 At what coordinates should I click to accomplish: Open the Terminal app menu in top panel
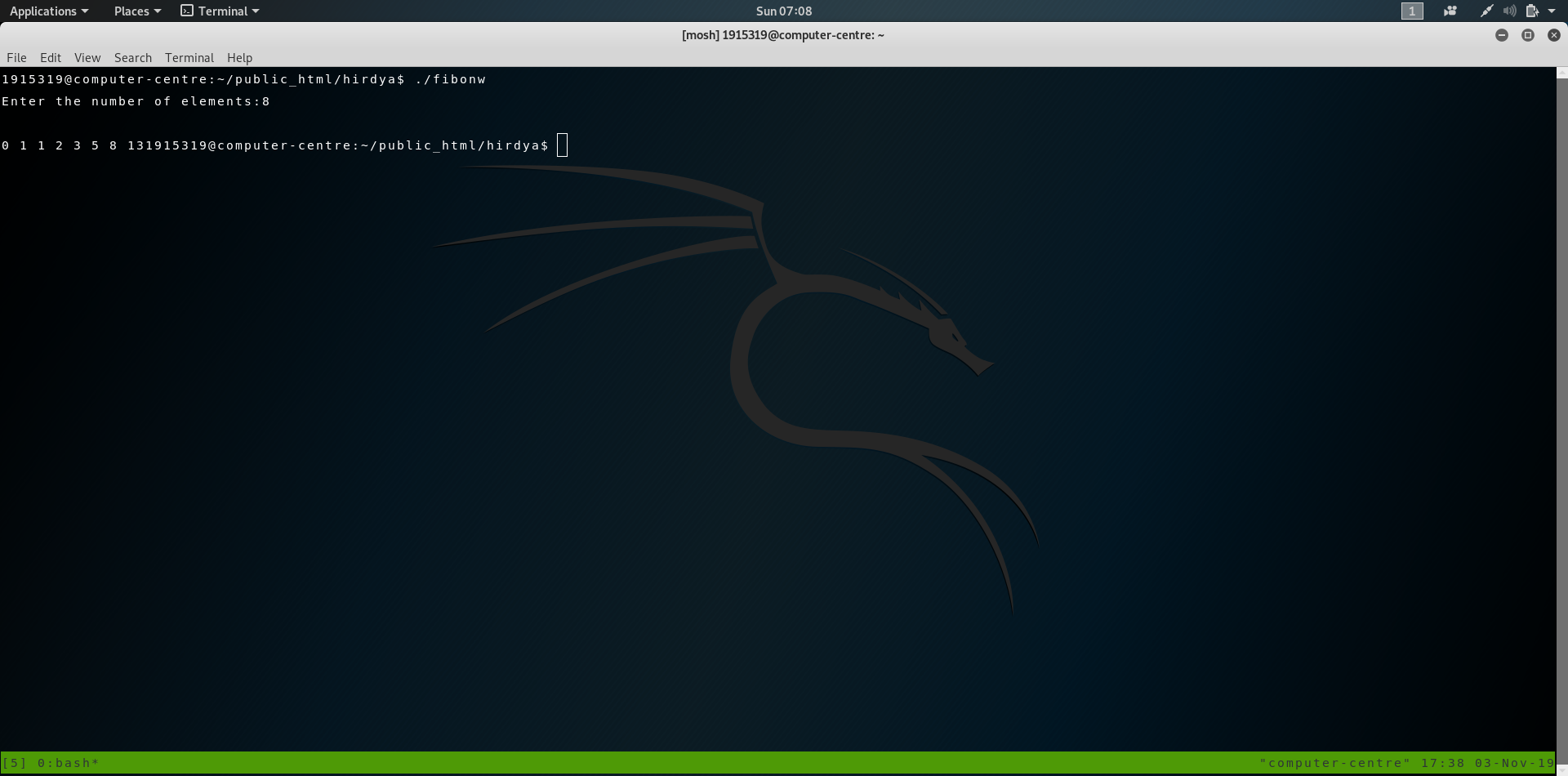tap(220, 11)
